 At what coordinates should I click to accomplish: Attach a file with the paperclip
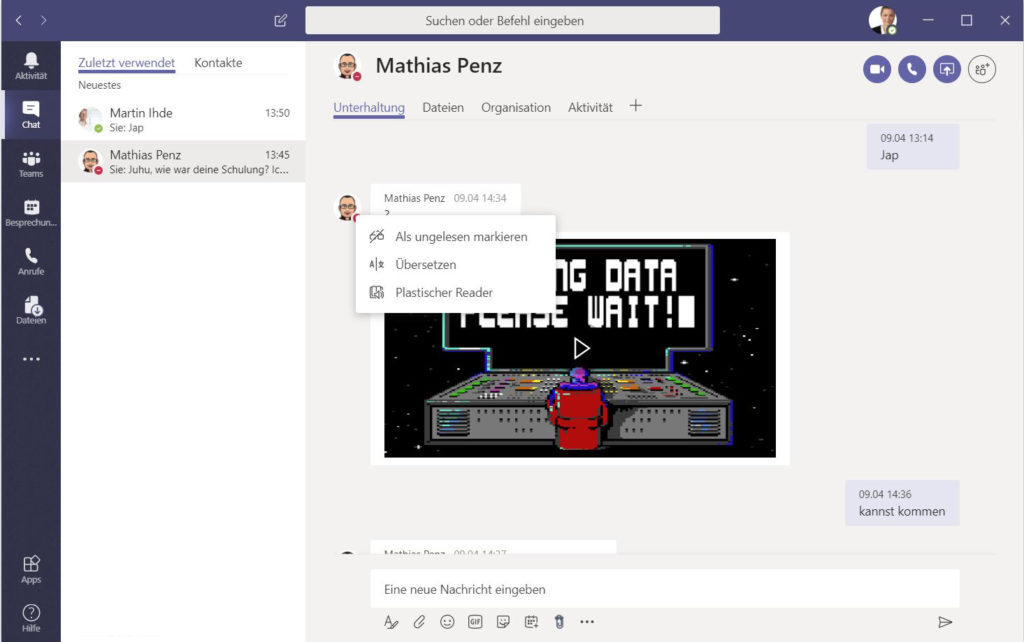pyautogui.click(x=419, y=622)
